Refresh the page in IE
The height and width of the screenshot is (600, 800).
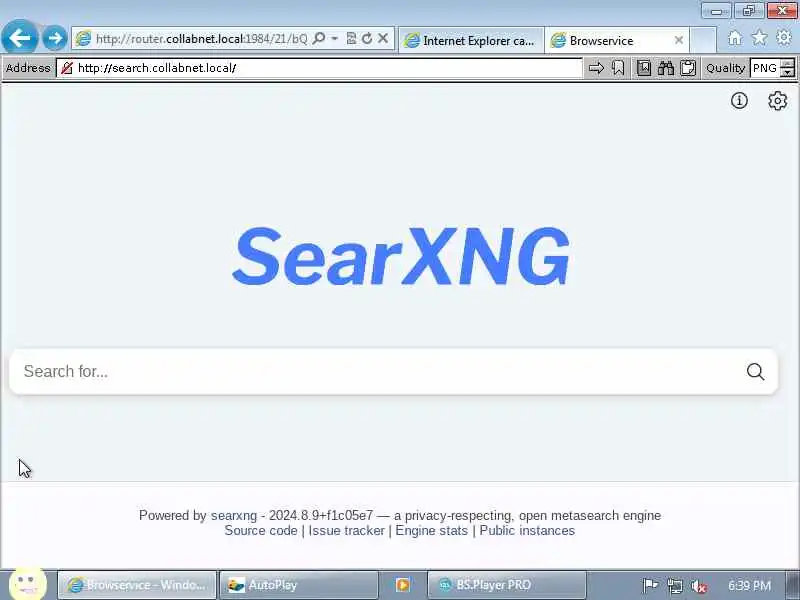(x=367, y=38)
